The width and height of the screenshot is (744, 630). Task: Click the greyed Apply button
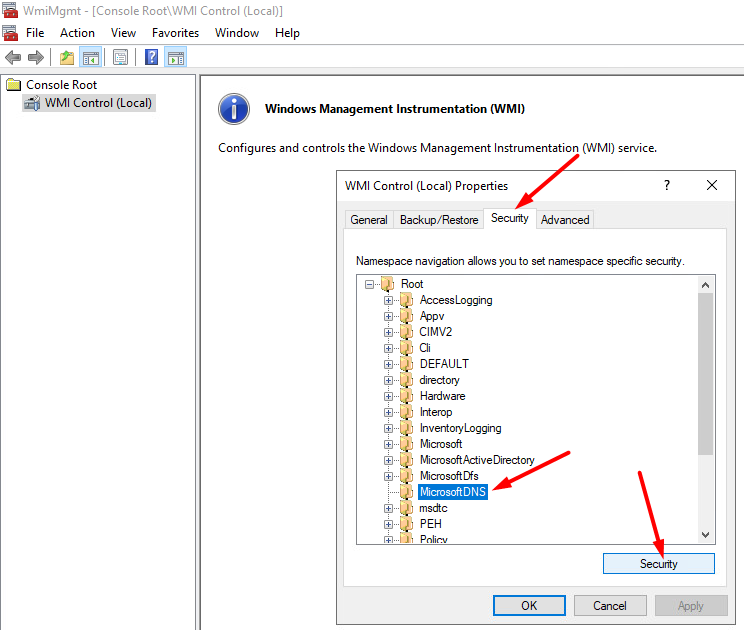coord(691,606)
